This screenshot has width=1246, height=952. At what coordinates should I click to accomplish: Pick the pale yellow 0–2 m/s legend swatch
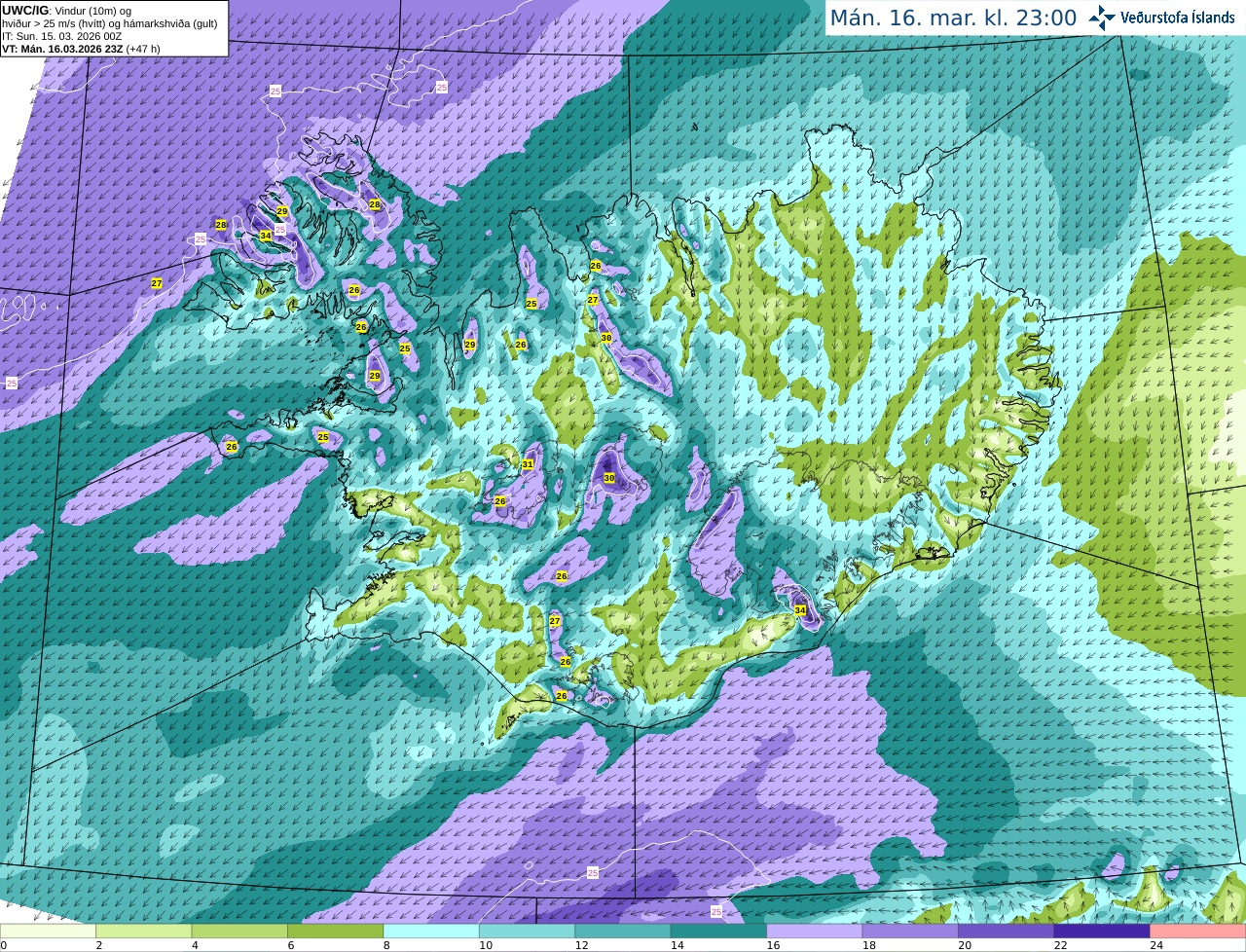pyautogui.click(x=49, y=931)
